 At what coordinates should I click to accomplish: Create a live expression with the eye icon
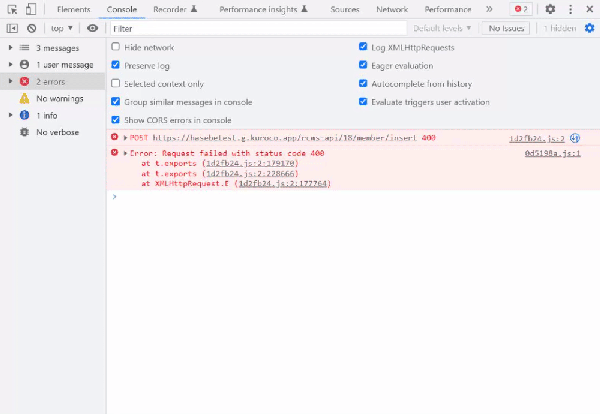pyautogui.click(x=92, y=28)
